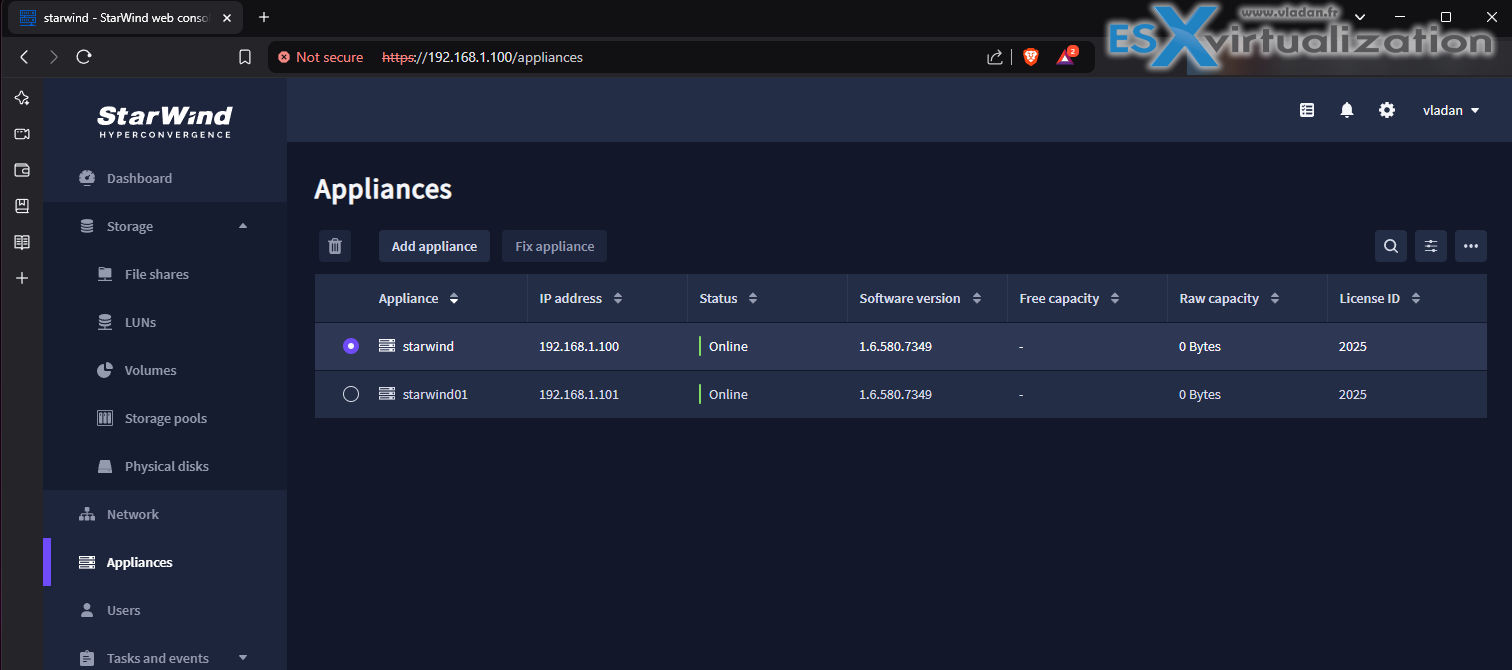Click Fix appliance button
Screen dimensions: 1512x670
pyautogui.click(x=555, y=246)
